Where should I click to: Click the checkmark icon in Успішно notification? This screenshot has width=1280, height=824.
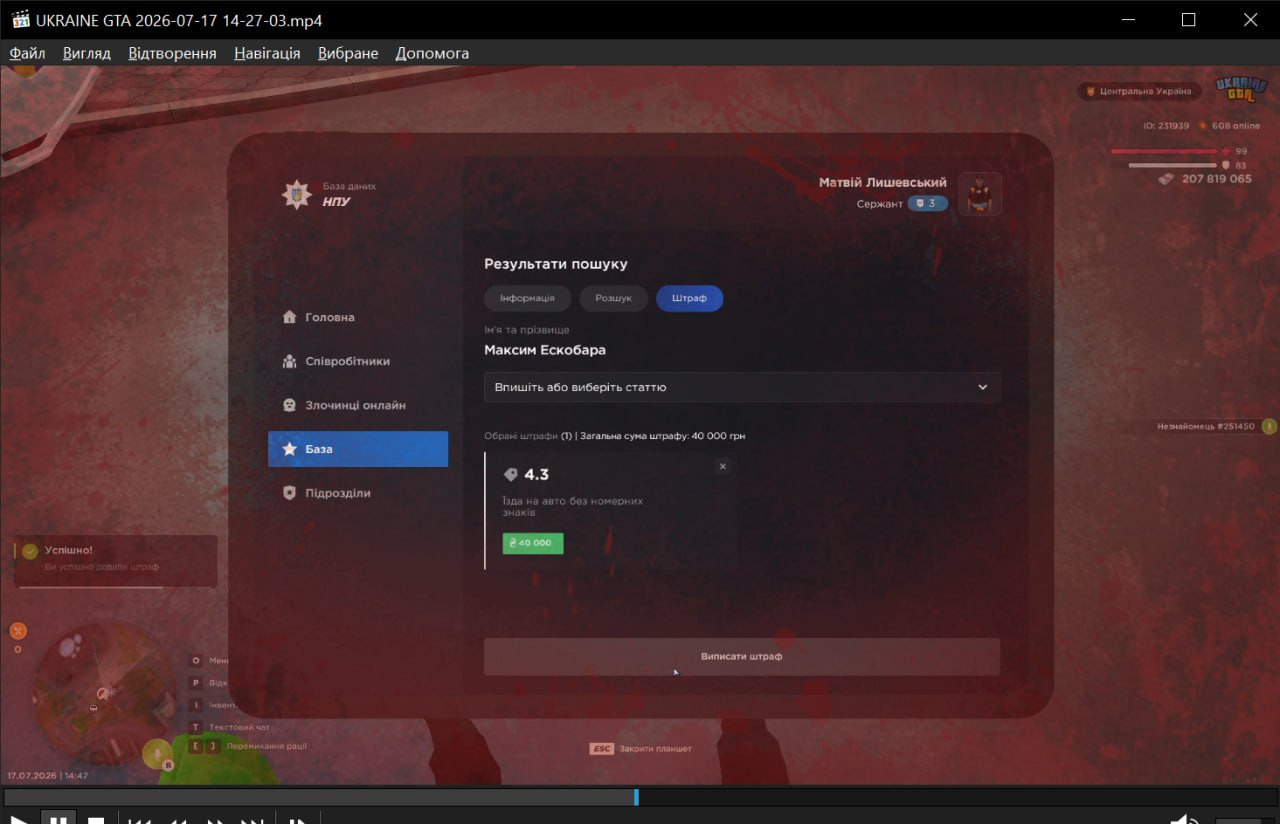point(30,551)
